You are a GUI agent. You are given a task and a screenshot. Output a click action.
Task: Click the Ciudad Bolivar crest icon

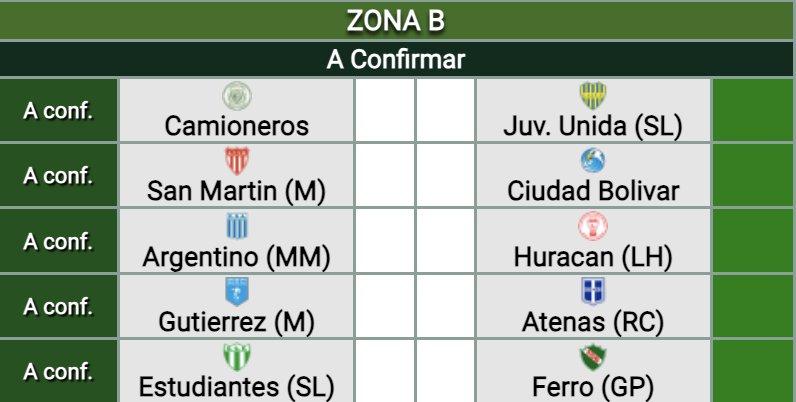593,161
